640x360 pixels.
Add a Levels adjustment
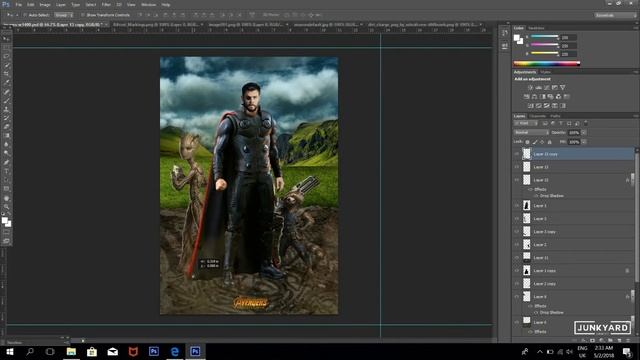coord(538,87)
